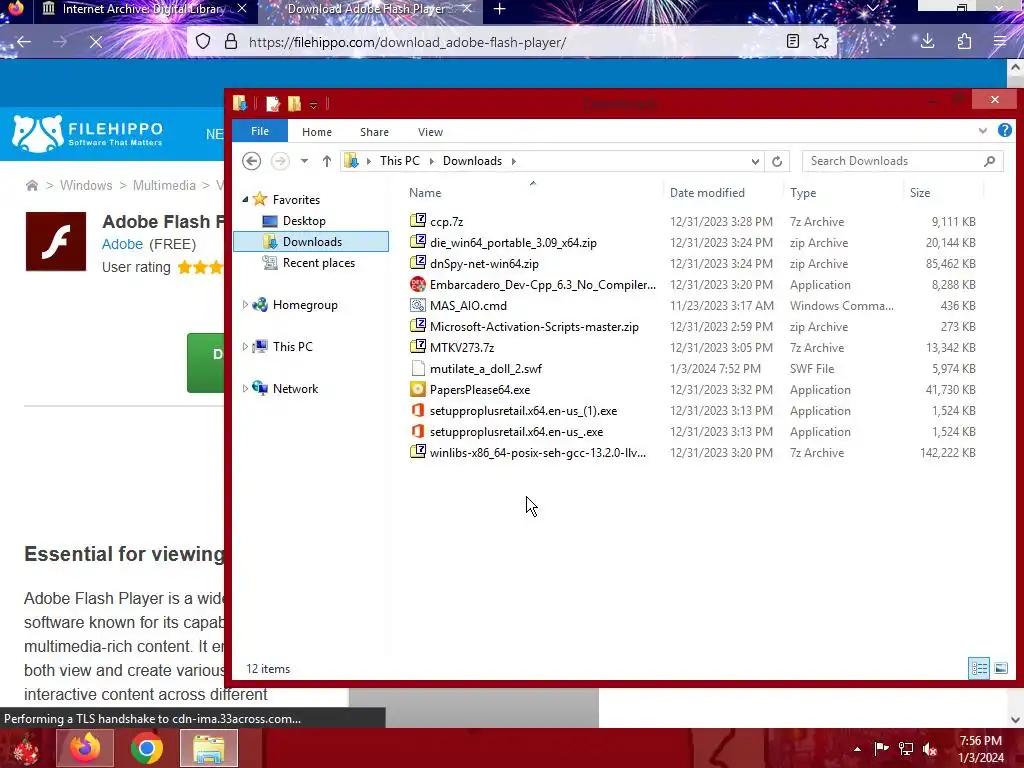Screen dimensions: 1024x768
Task: Open the View ribbon tab
Action: click(430, 131)
